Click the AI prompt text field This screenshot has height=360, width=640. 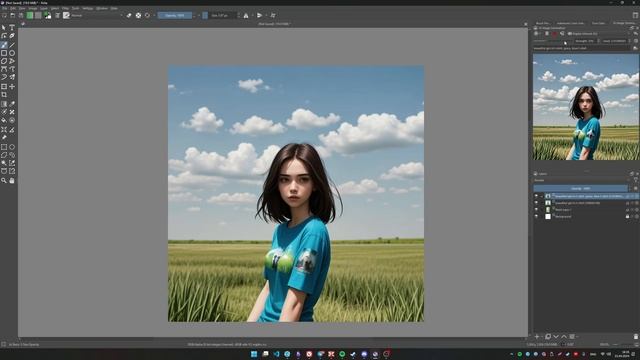[582, 48]
